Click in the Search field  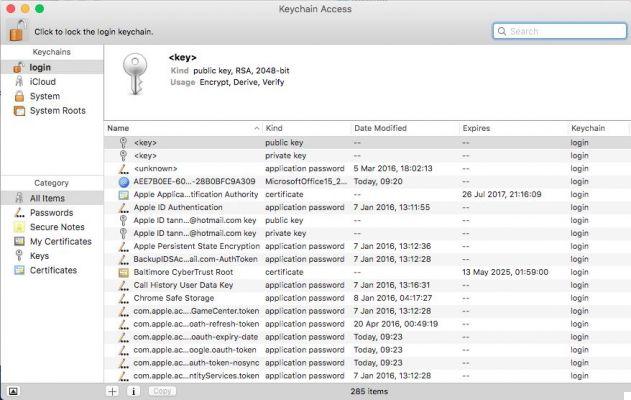coord(560,31)
